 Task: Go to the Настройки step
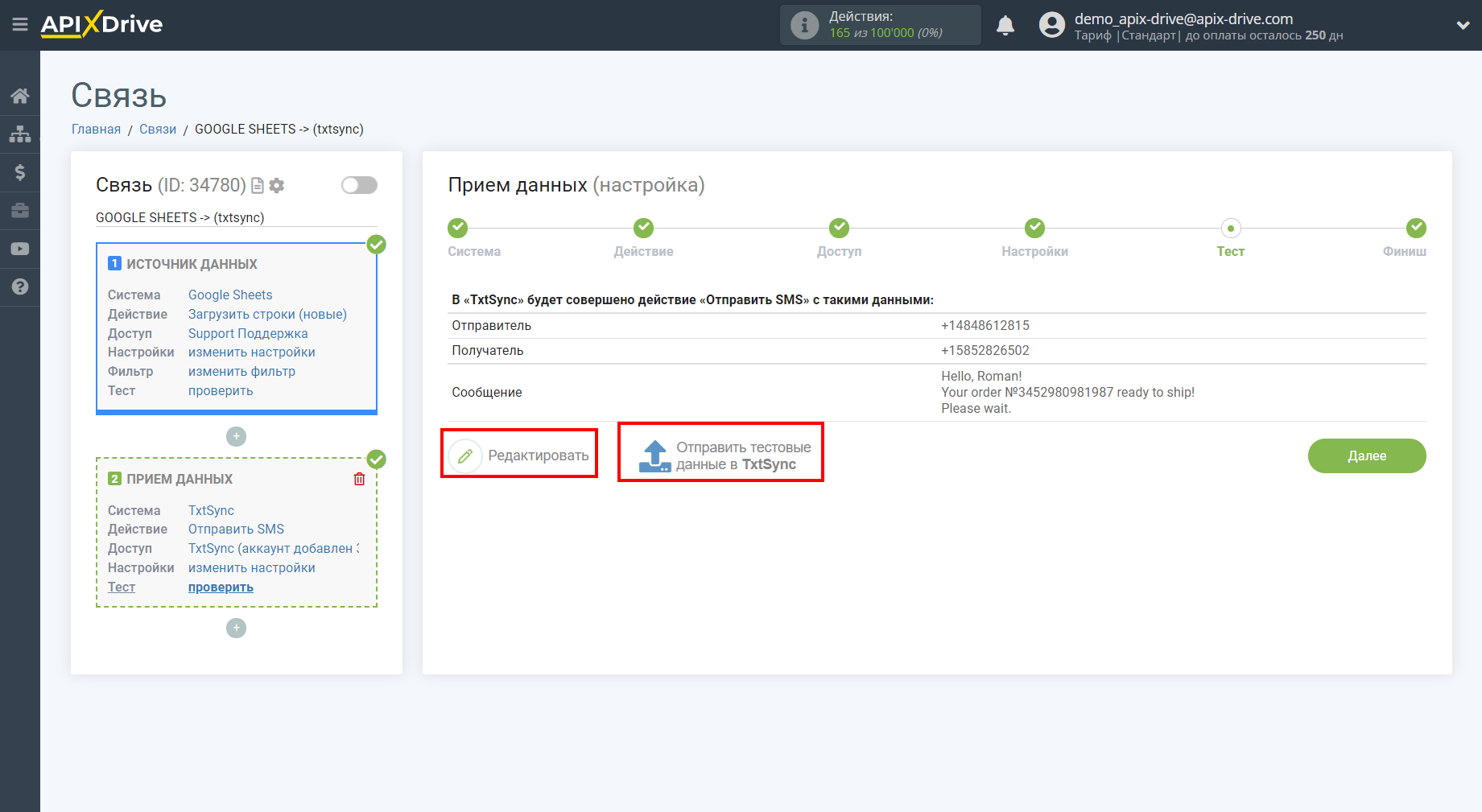[x=1034, y=228]
